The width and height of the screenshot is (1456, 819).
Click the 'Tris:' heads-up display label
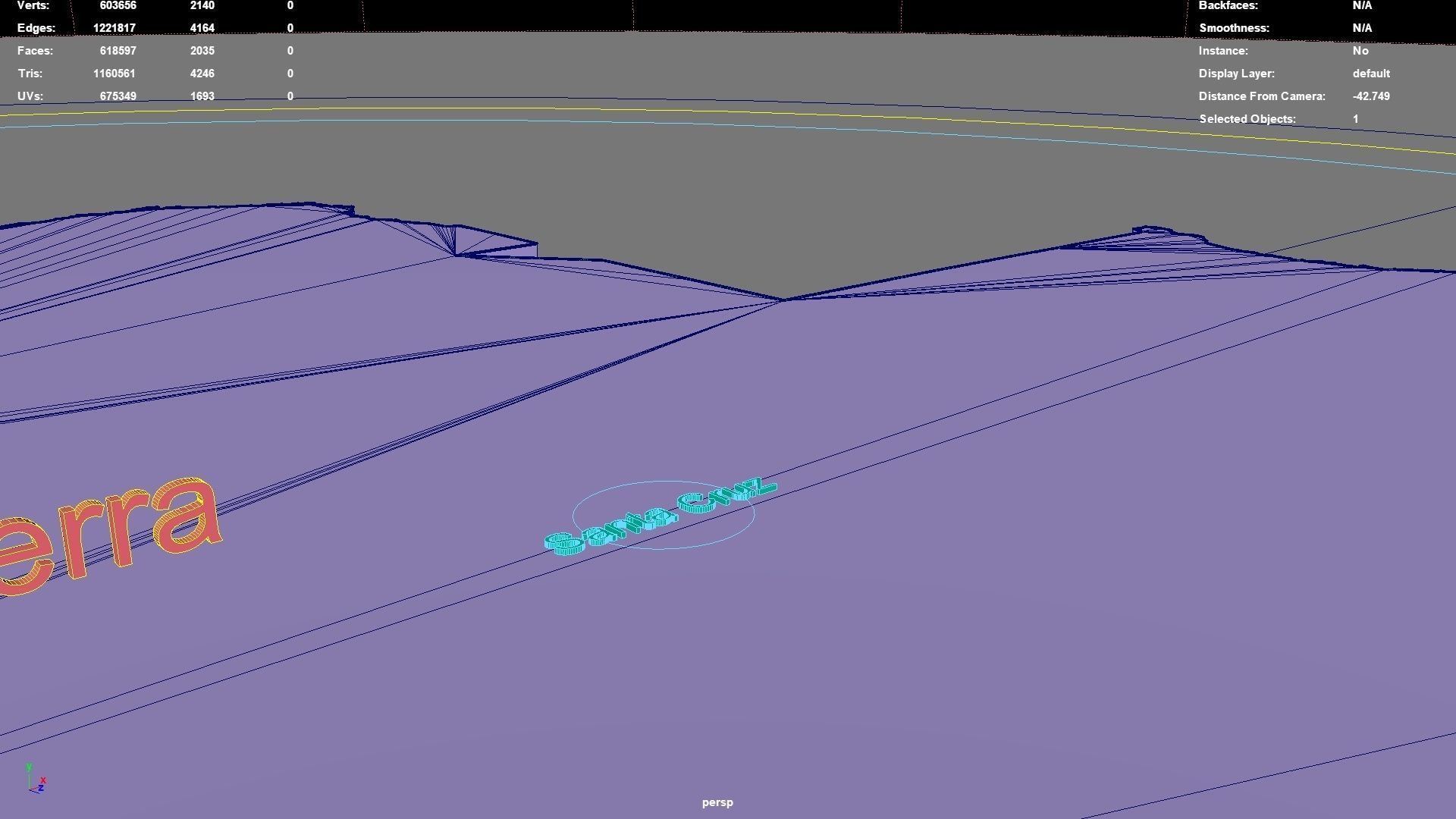coord(30,74)
